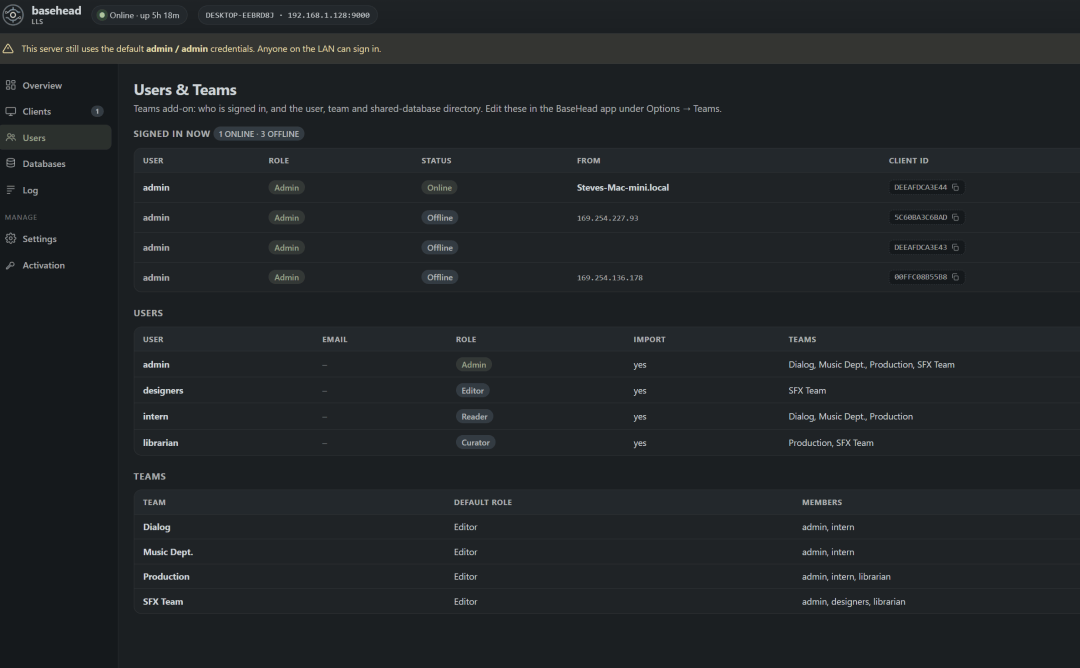Copy client ID 5C60BA3C6BAD with copy icon
1080x668 pixels.
(955, 217)
